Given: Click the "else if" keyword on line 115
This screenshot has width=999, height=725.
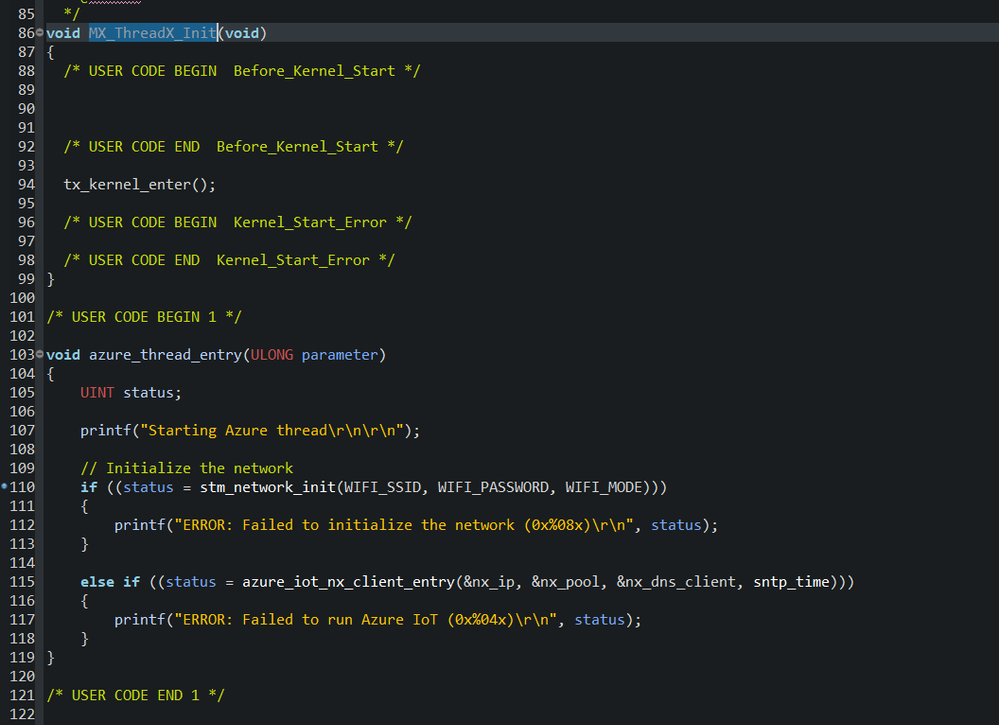Looking at the screenshot, I should [x=110, y=582].
